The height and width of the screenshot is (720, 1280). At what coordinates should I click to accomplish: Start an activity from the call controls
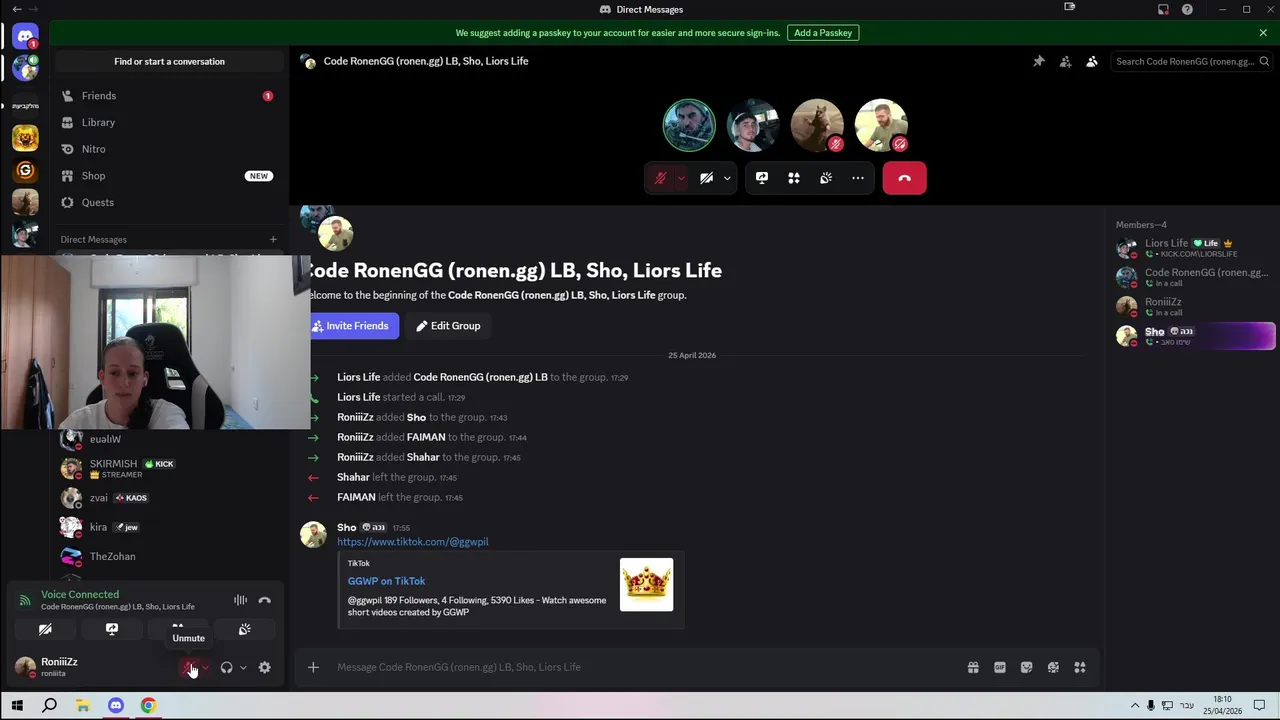point(794,178)
